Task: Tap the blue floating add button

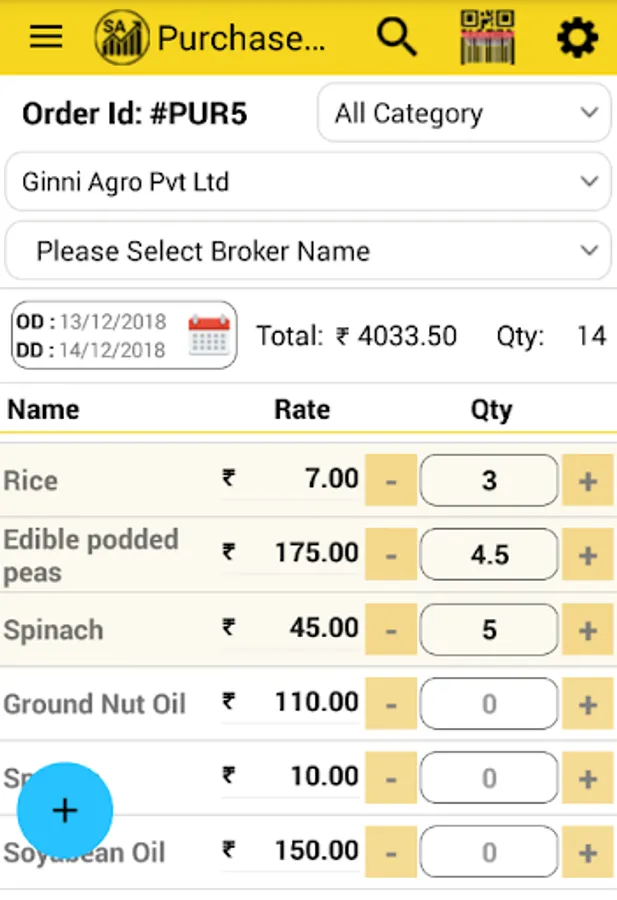Action: (65, 810)
